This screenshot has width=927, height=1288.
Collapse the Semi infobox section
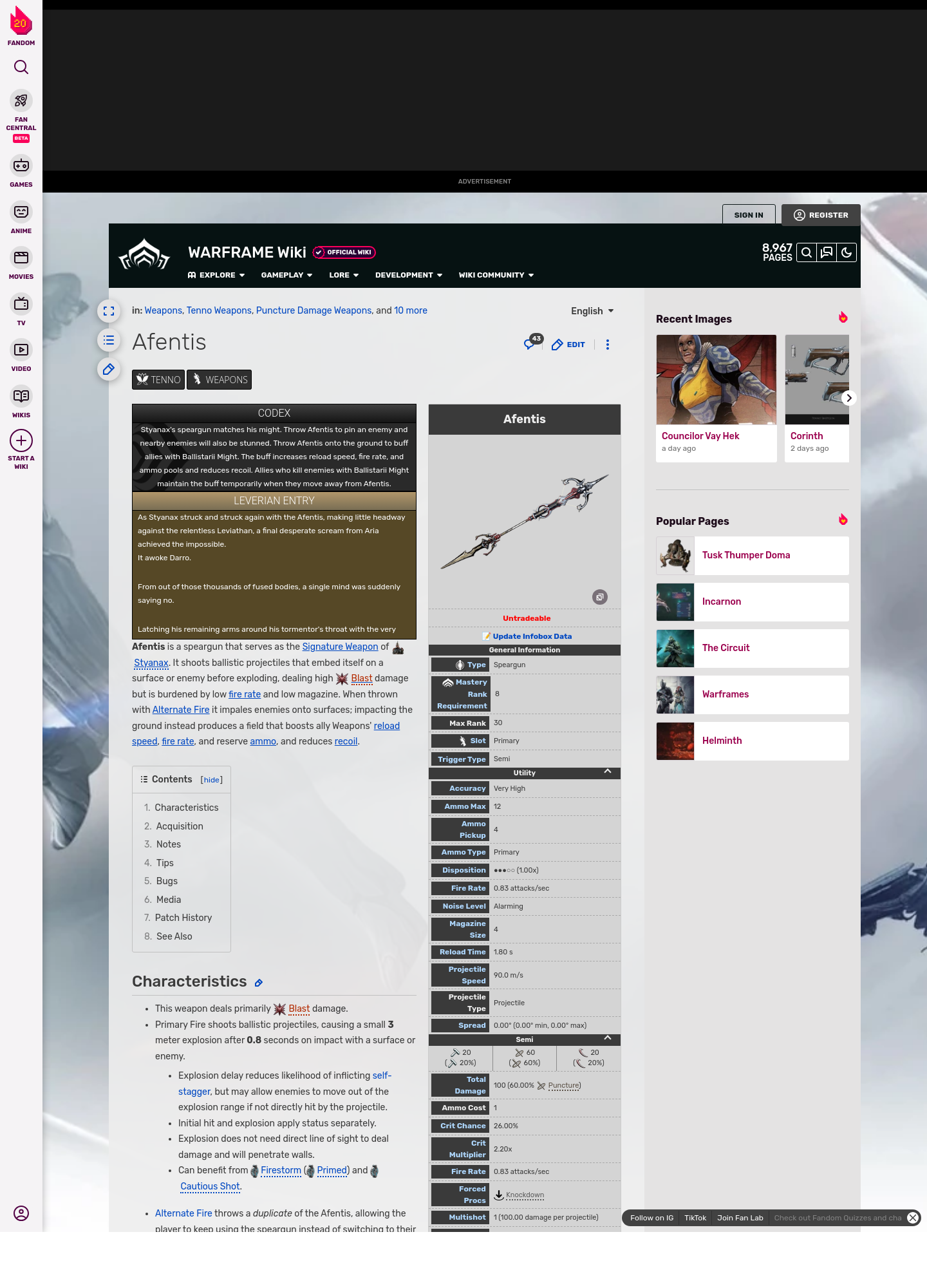coord(607,1038)
